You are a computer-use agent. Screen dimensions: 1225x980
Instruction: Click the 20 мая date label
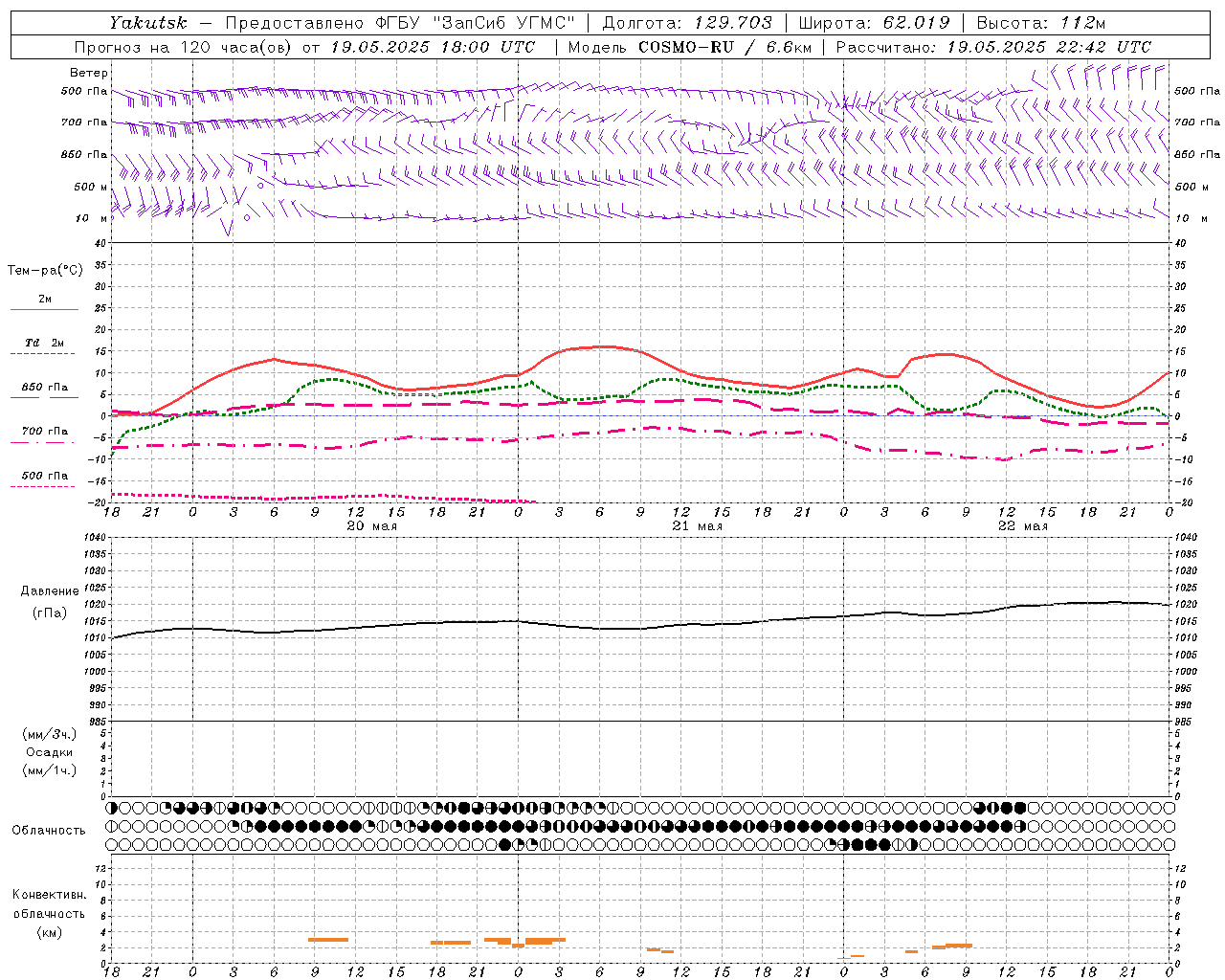pyautogui.click(x=371, y=526)
